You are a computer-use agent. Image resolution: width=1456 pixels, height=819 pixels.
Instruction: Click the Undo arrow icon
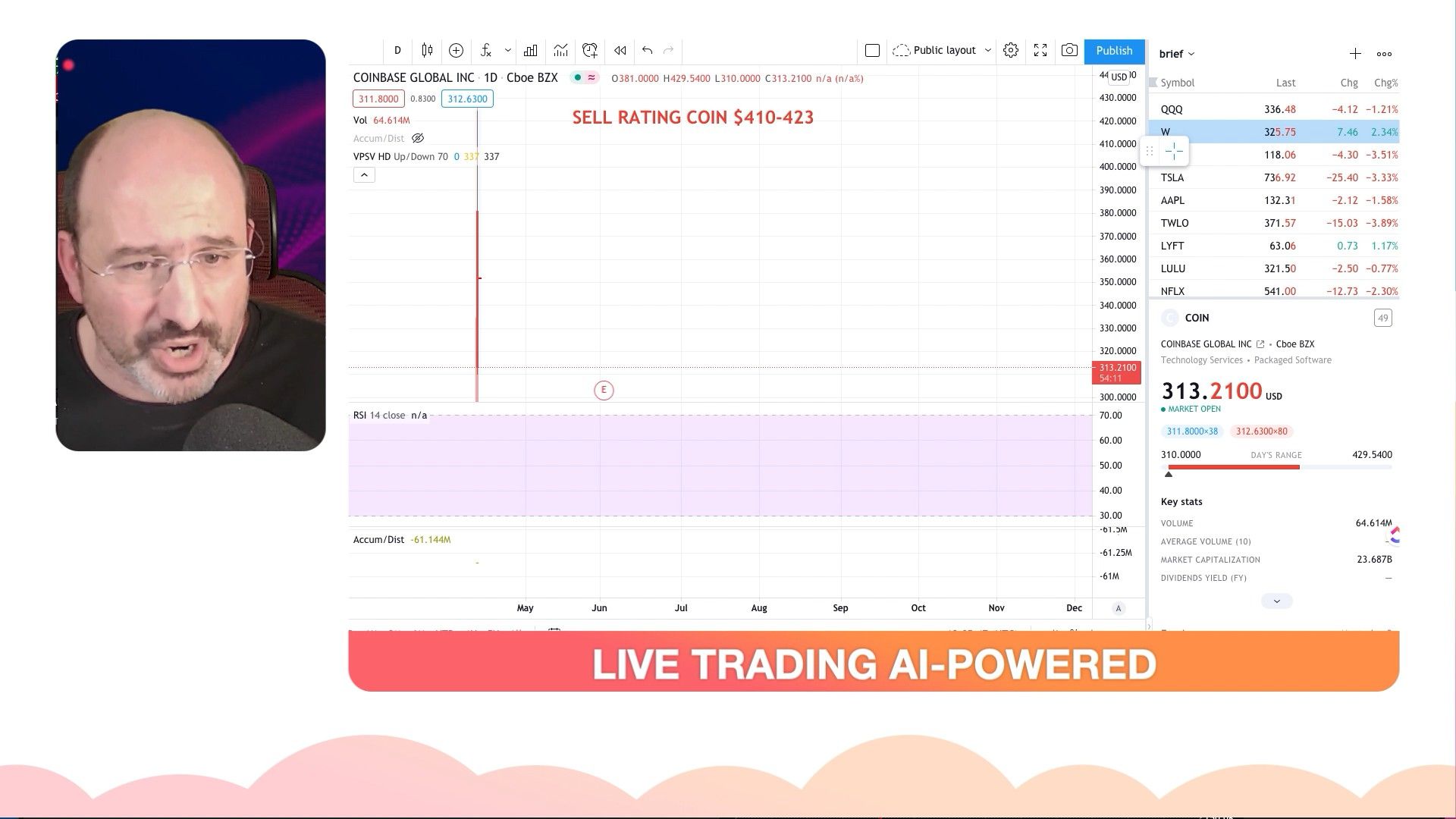[647, 51]
